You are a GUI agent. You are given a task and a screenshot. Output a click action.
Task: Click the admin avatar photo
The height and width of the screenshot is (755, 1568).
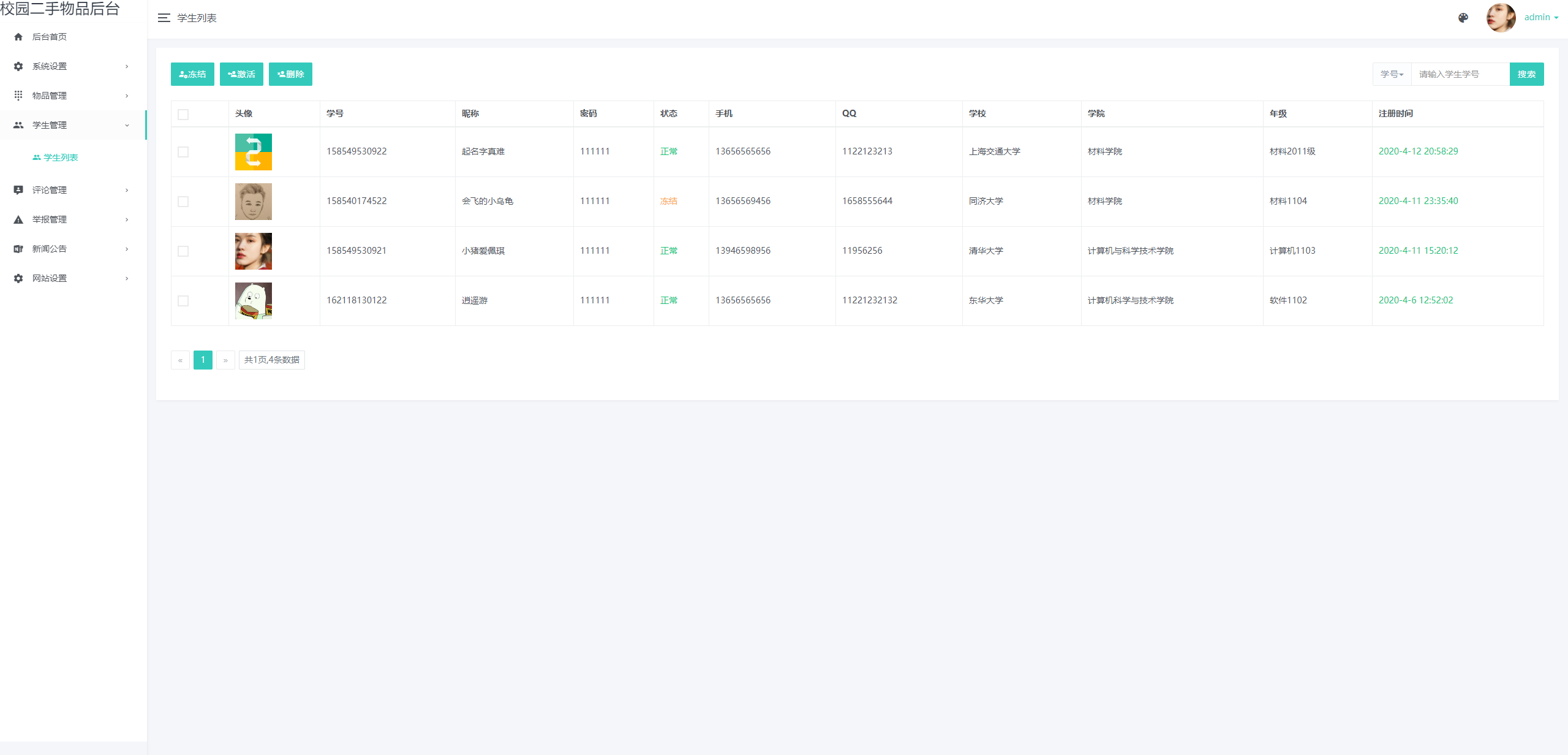[1501, 18]
